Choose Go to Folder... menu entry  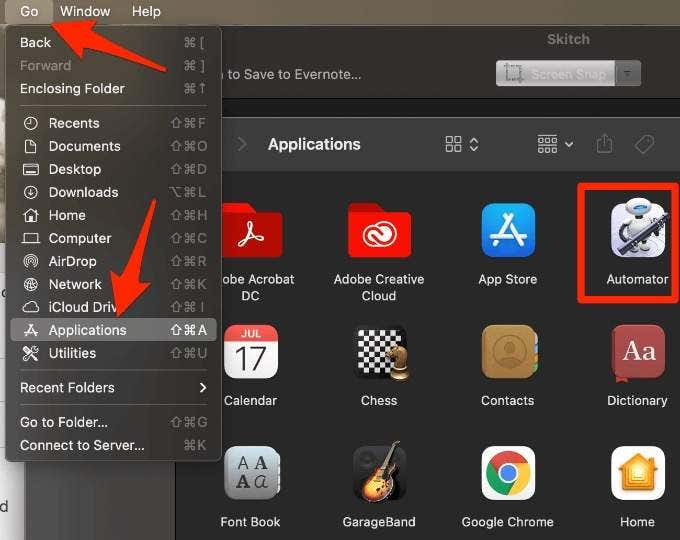64,422
